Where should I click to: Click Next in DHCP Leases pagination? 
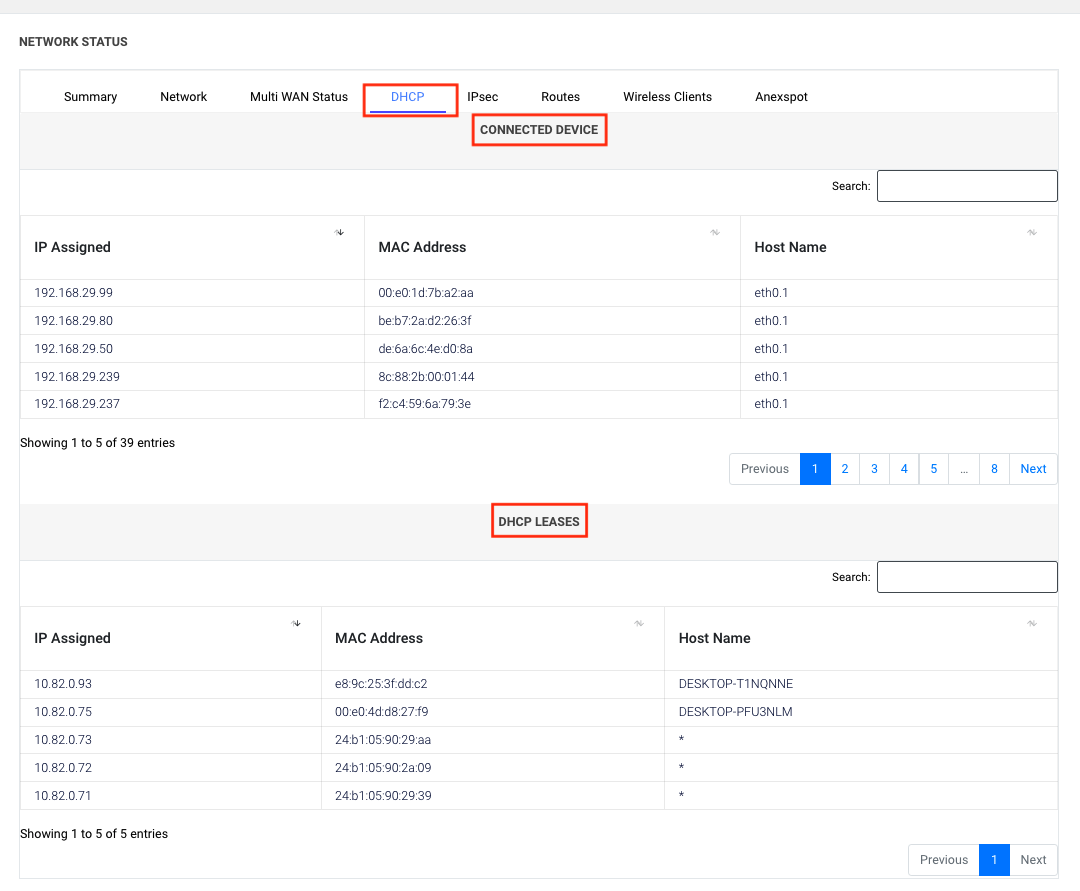(1033, 860)
